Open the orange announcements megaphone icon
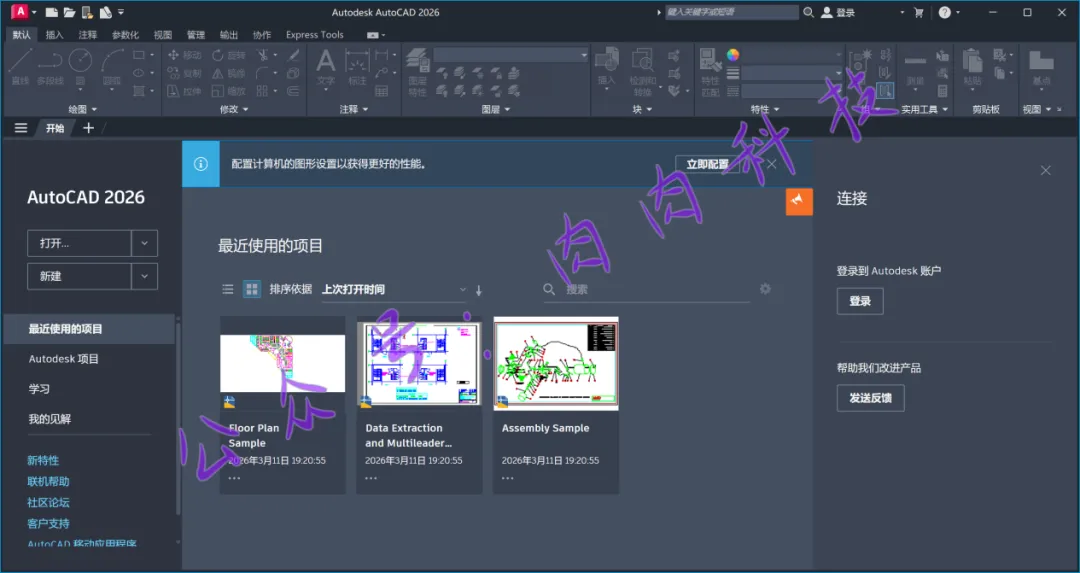 point(799,201)
